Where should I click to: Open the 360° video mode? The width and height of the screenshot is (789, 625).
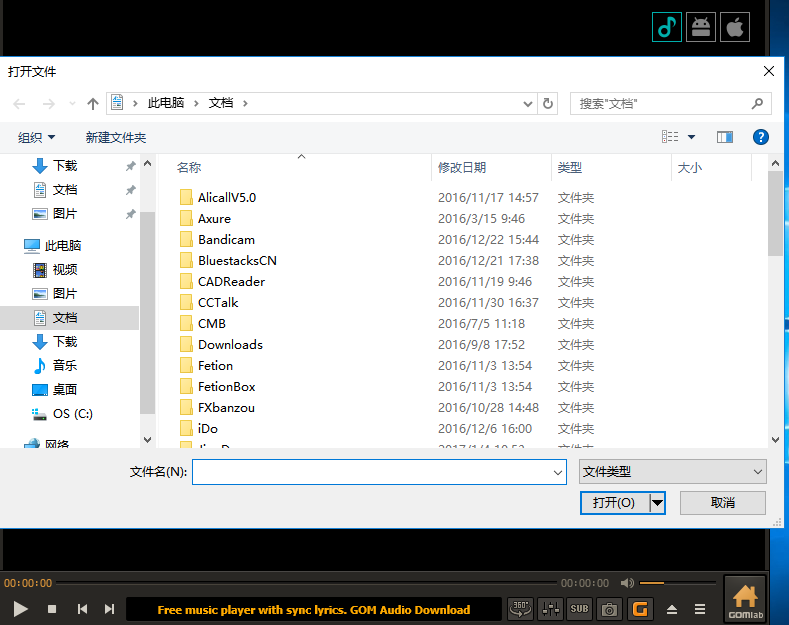click(520, 608)
